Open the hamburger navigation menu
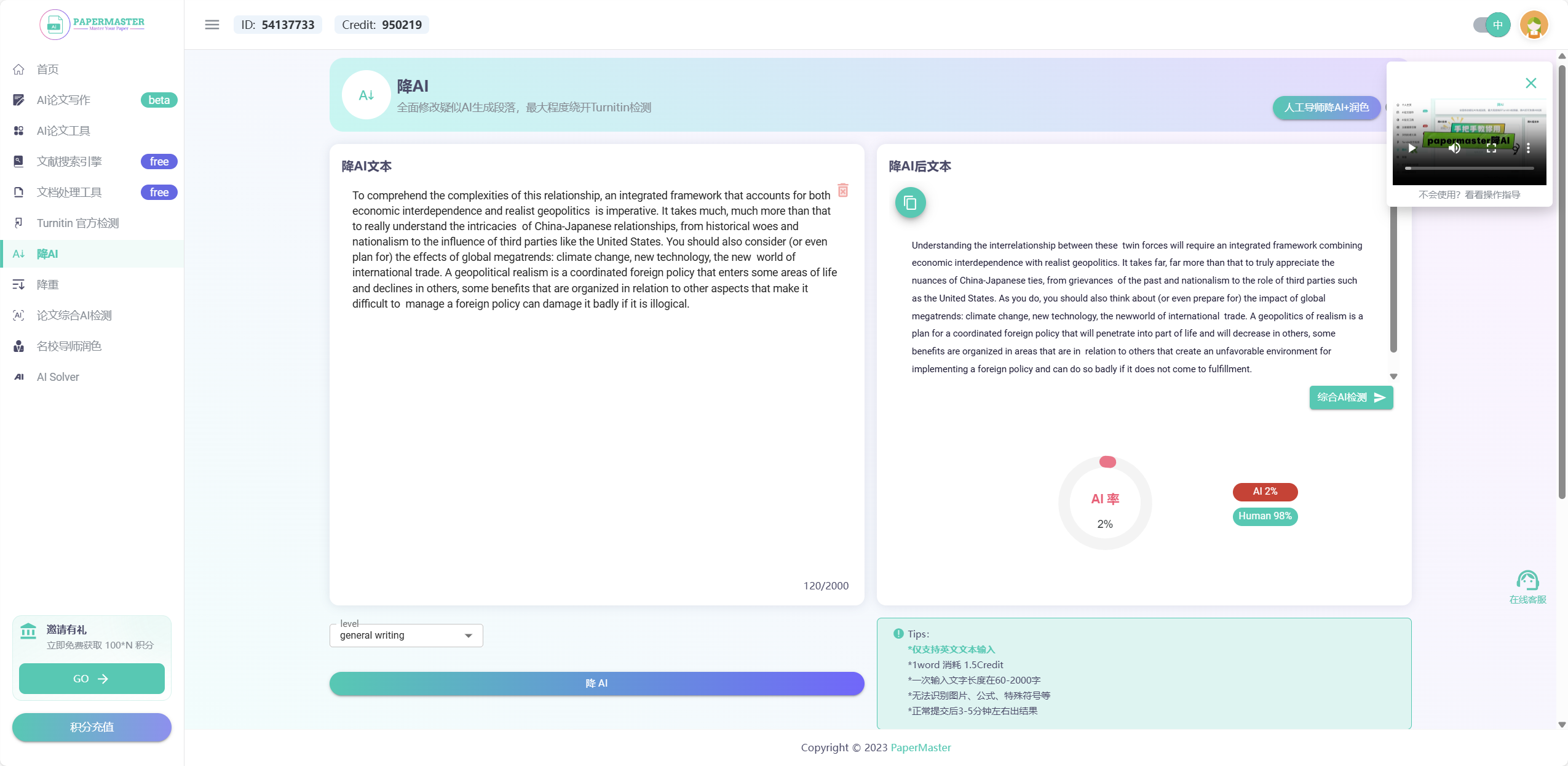Screen dimensions: 1568x766 click(x=212, y=25)
